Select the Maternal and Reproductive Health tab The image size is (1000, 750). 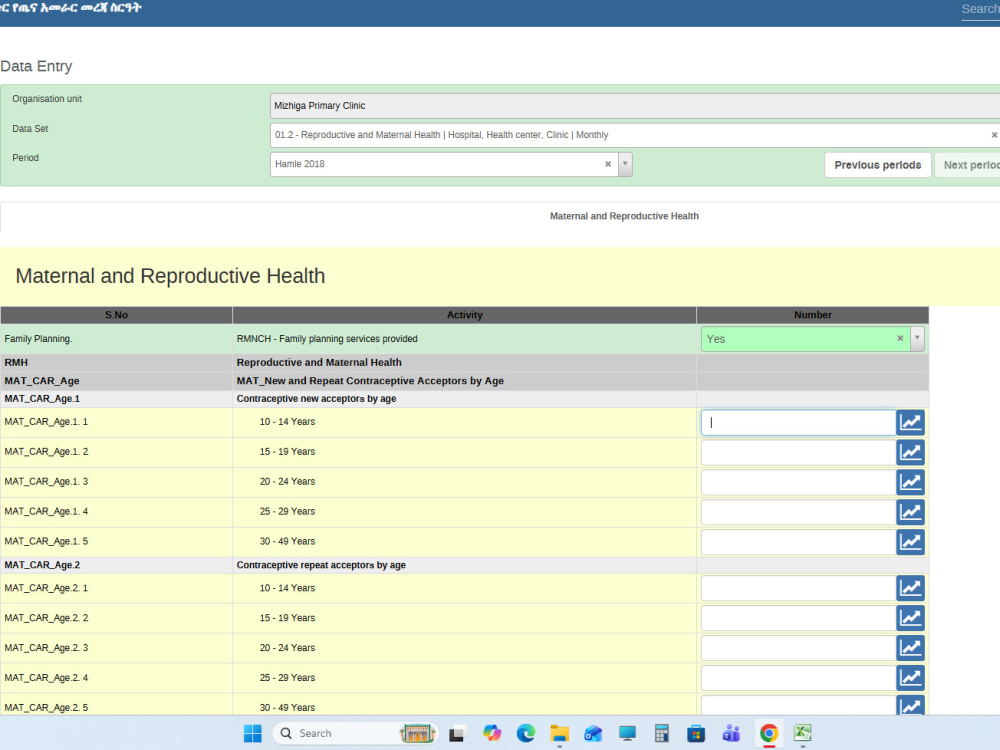point(624,216)
